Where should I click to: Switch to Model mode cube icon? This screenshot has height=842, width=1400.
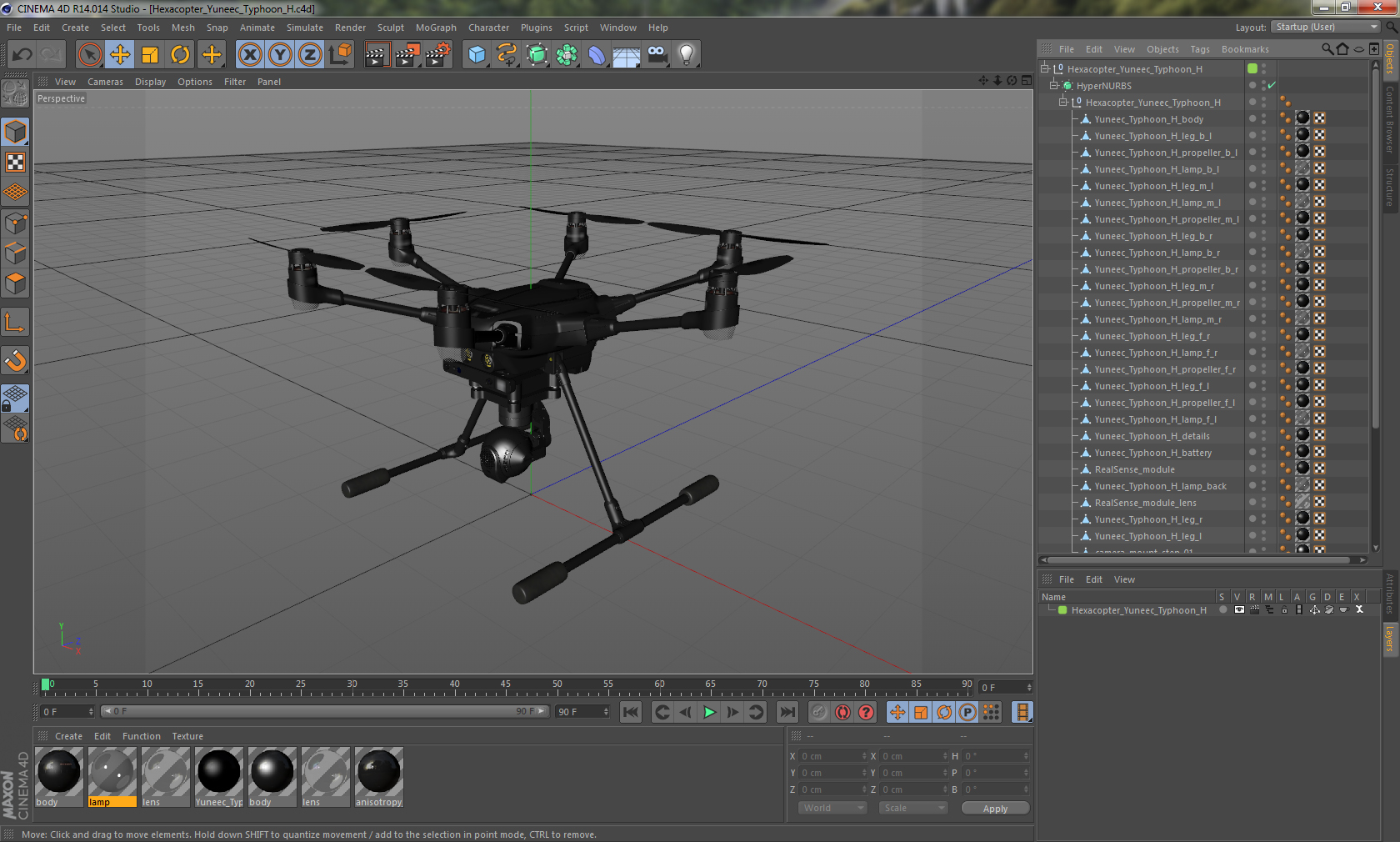15,132
